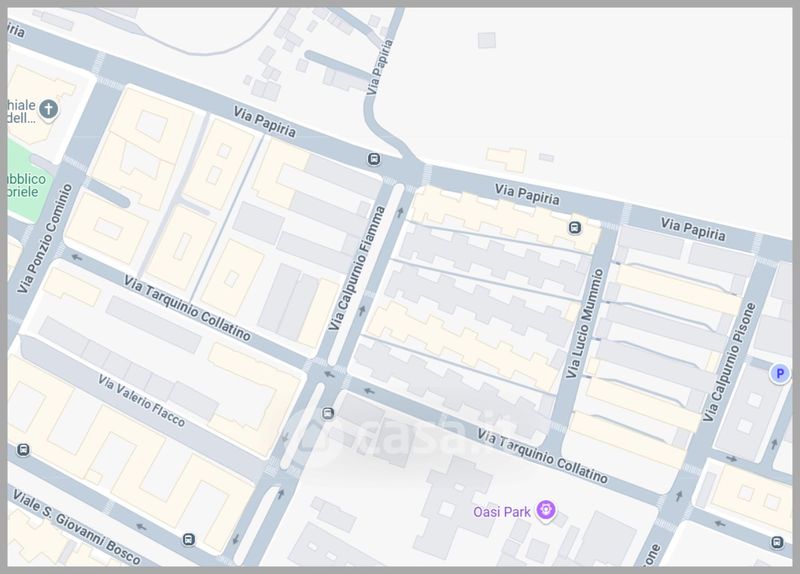
Task: Select the Via Ponzio Cominio street label
Action: pyautogui.click(x=45, y=239)
